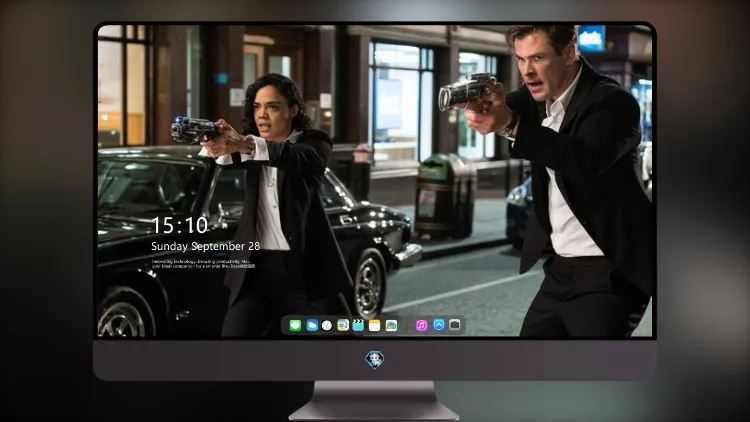
Task: Launch the Camera app from the dock
Action: pyautogui.click(x=455, y=325)
